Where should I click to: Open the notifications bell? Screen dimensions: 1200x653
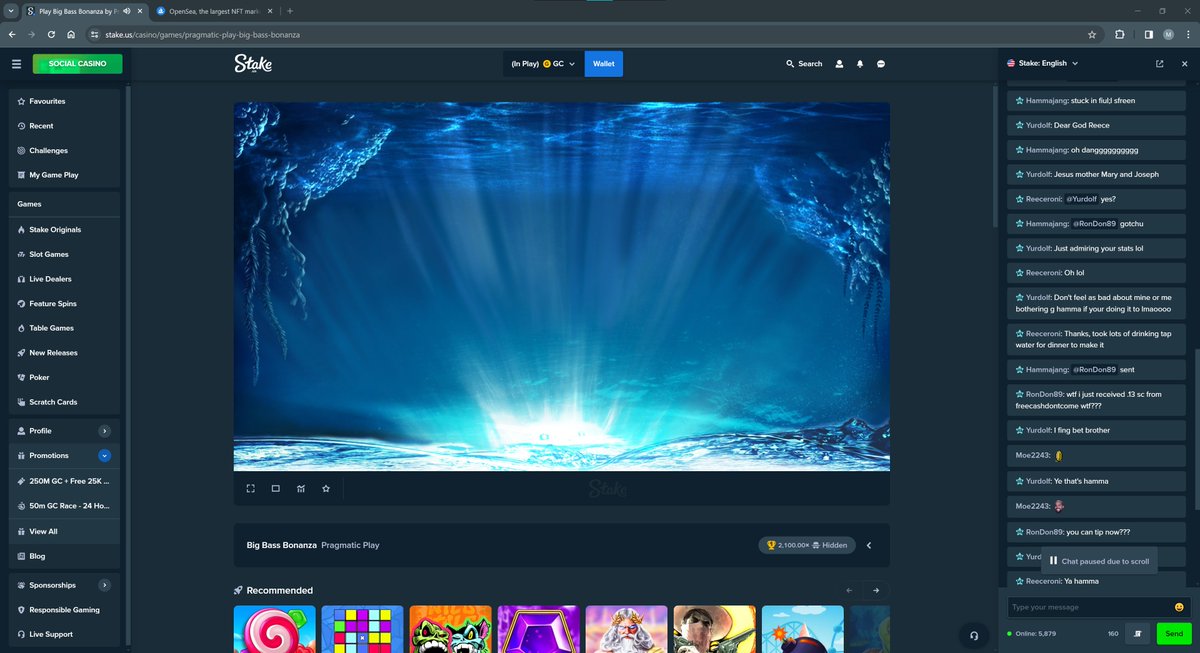[x=860, y=64]
